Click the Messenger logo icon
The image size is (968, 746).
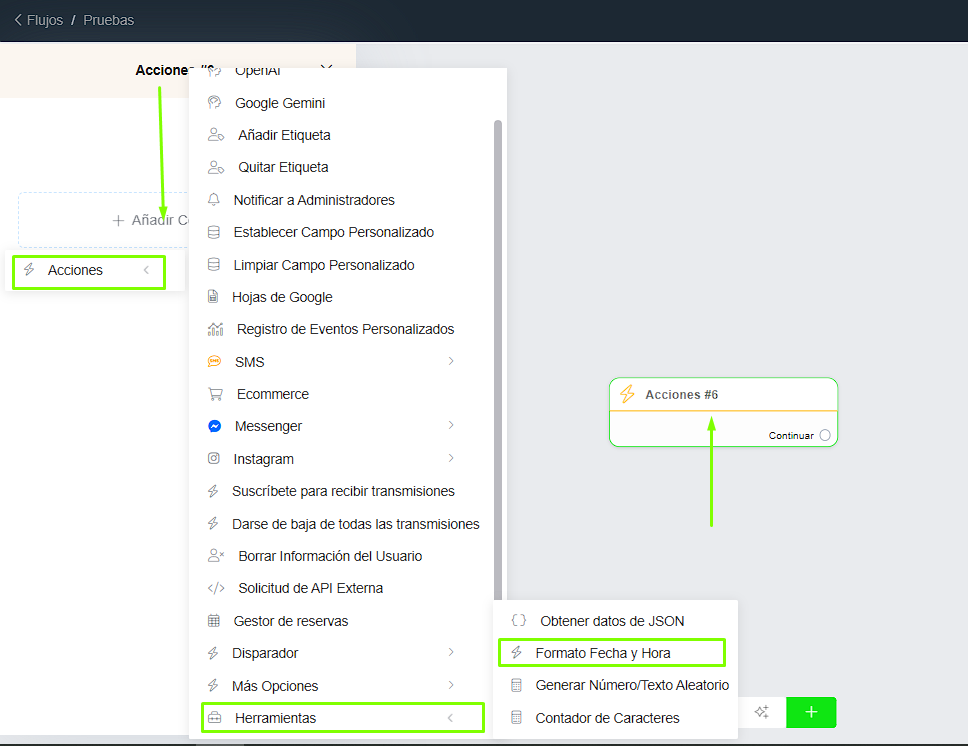tap(214, 426)
